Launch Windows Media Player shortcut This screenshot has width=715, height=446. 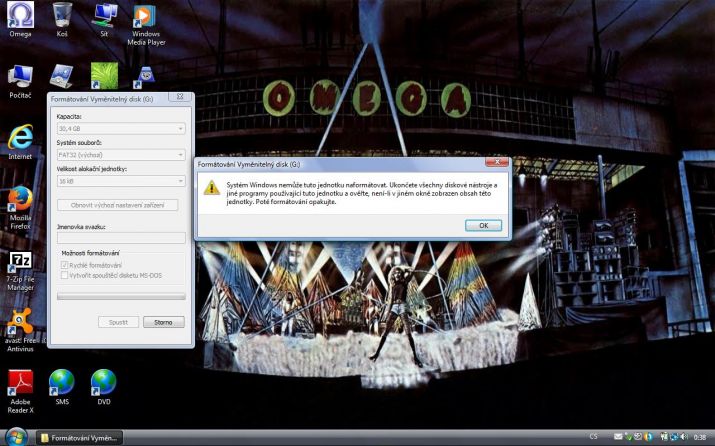tap(146, 24)
